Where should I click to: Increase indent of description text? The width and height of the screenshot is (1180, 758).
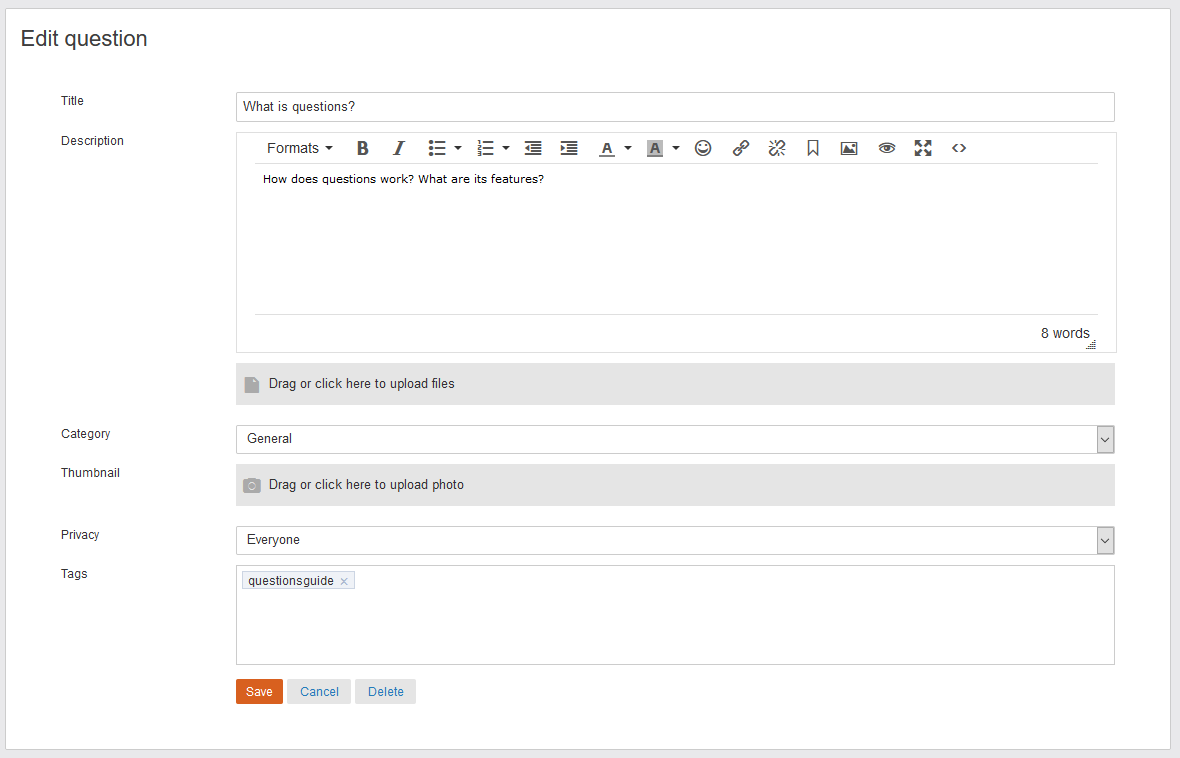click(569, 148)
